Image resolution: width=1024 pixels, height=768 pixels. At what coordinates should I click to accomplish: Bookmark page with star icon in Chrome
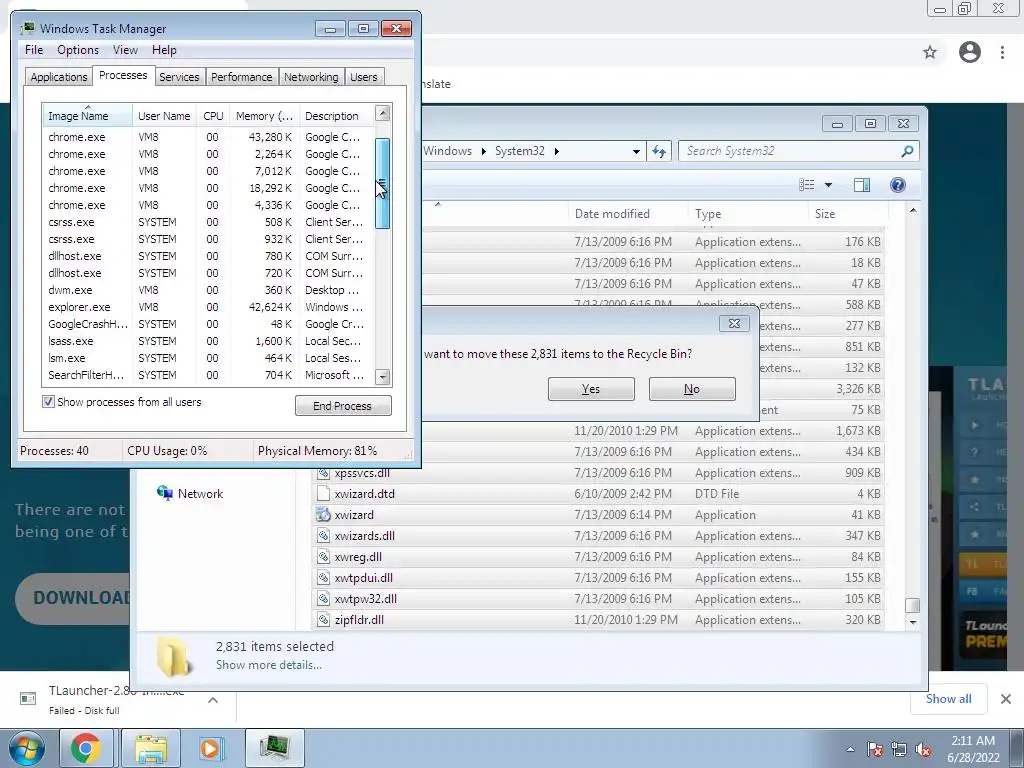(930, 52)
